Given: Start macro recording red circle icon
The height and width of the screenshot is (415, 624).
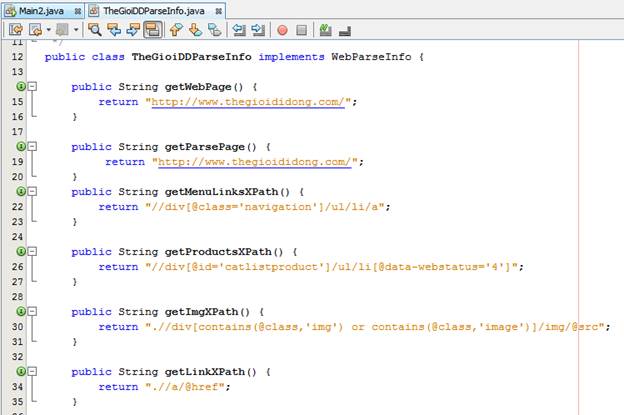Looking at the screenshot, I should [x=282, y=30].
